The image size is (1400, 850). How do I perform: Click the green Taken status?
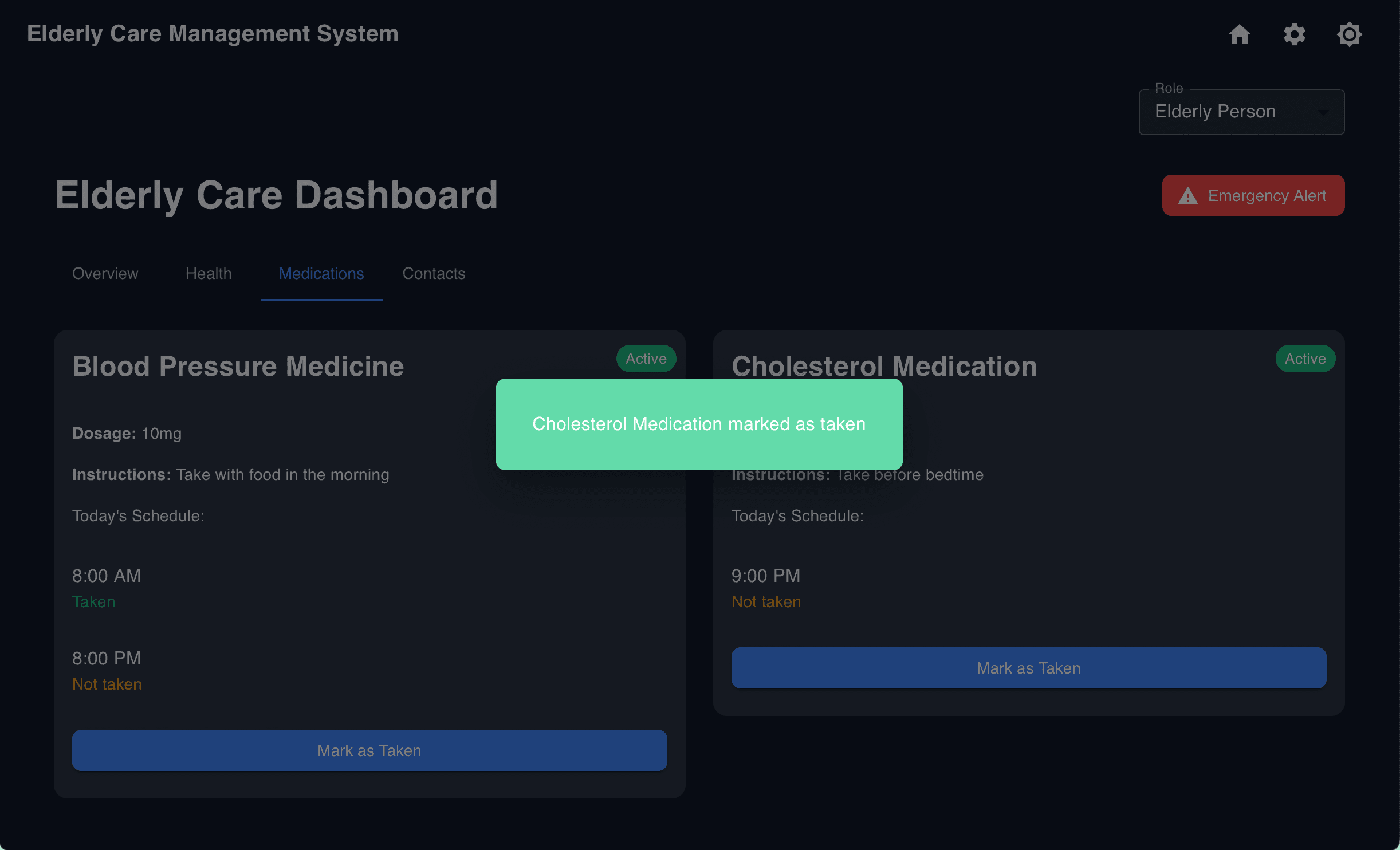coord(94,602)
